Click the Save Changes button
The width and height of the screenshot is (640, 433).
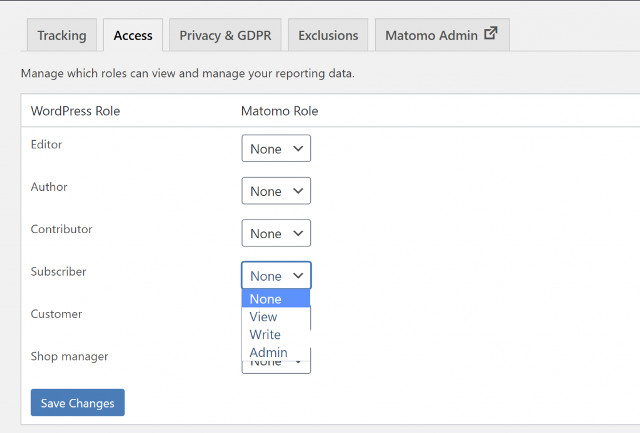click(78, 403)
